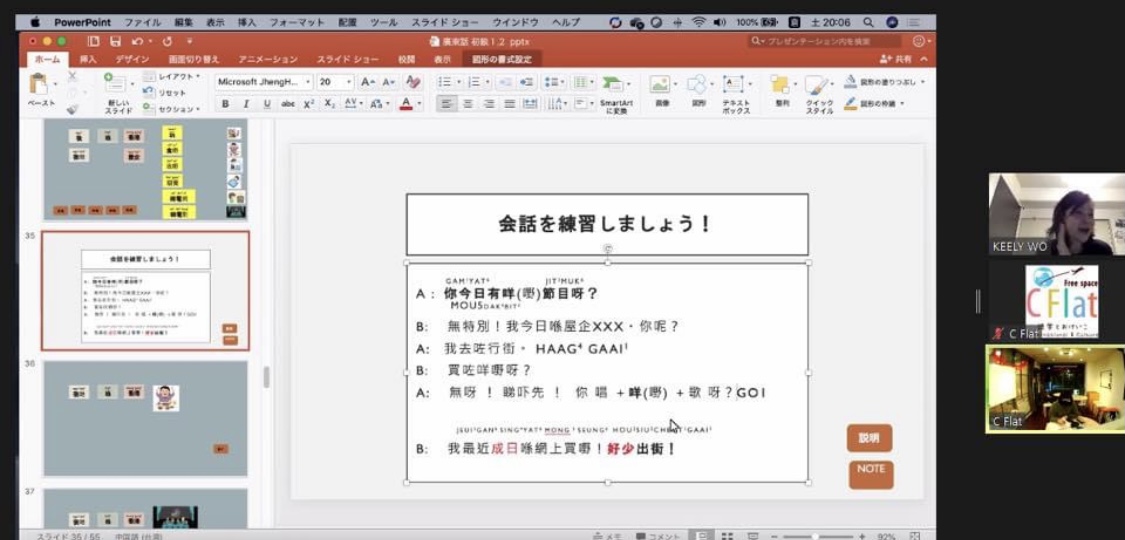Insert a new slide with the new slide icon

point(118,86)
